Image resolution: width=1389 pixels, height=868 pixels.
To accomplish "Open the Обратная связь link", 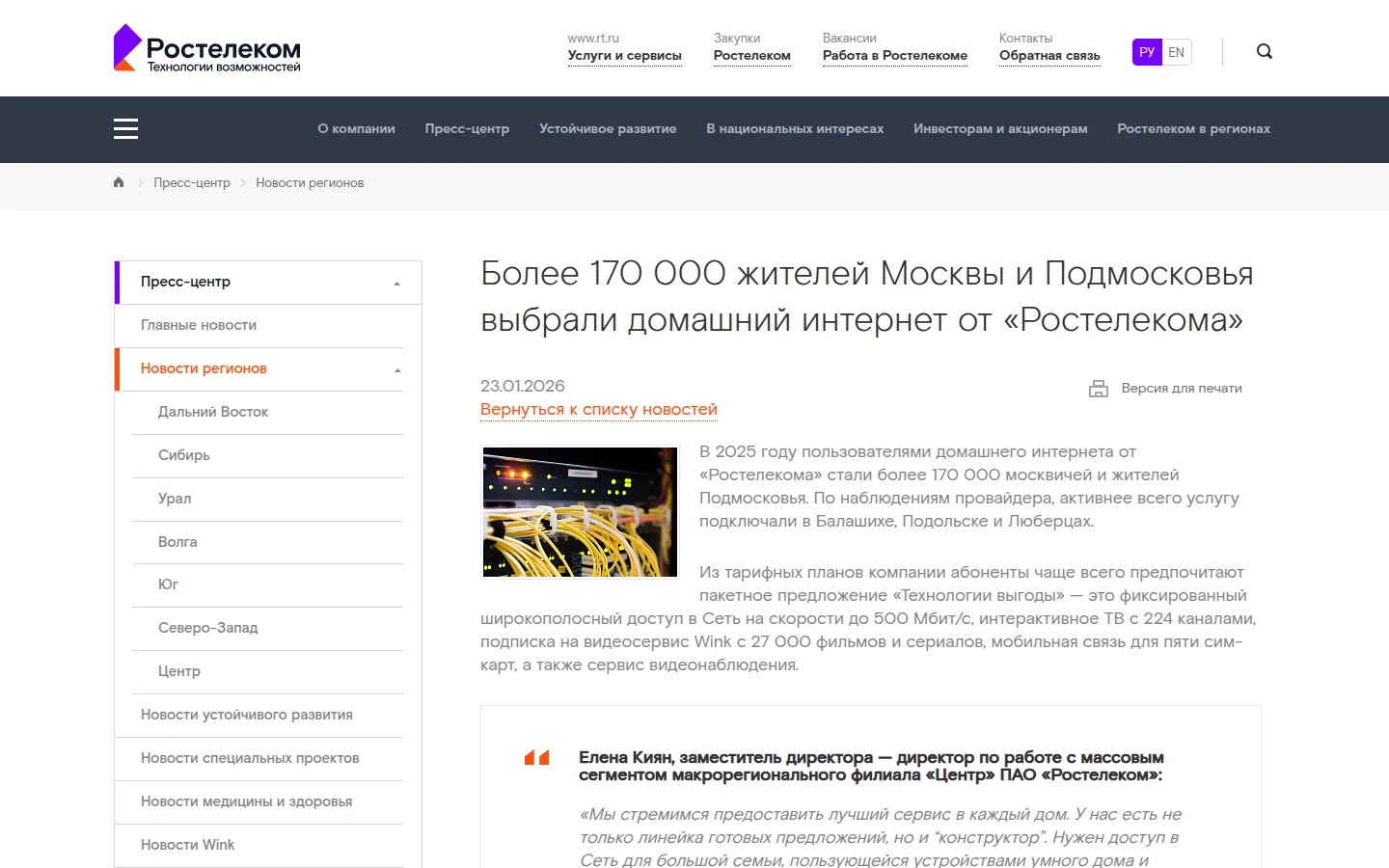I will (1049, 56).
